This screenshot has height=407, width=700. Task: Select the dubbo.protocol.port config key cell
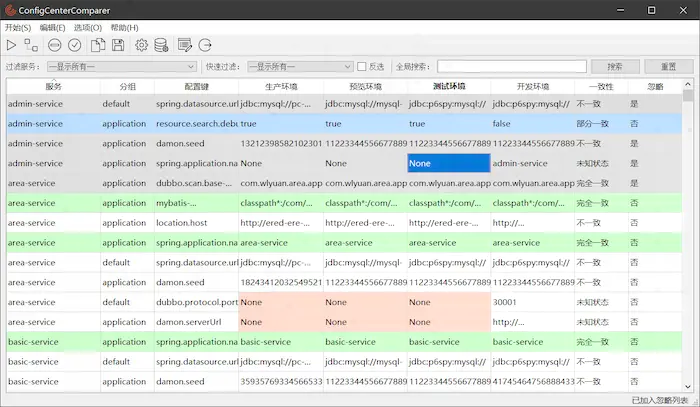[196, 302]
